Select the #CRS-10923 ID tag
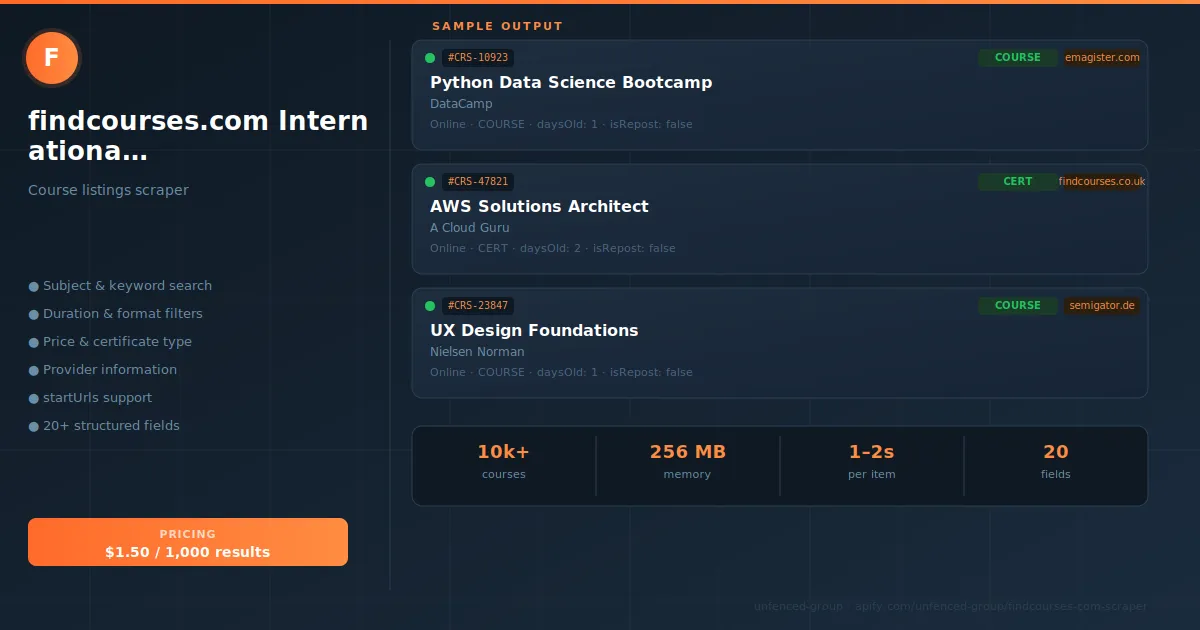 click(x=478, y=58)
